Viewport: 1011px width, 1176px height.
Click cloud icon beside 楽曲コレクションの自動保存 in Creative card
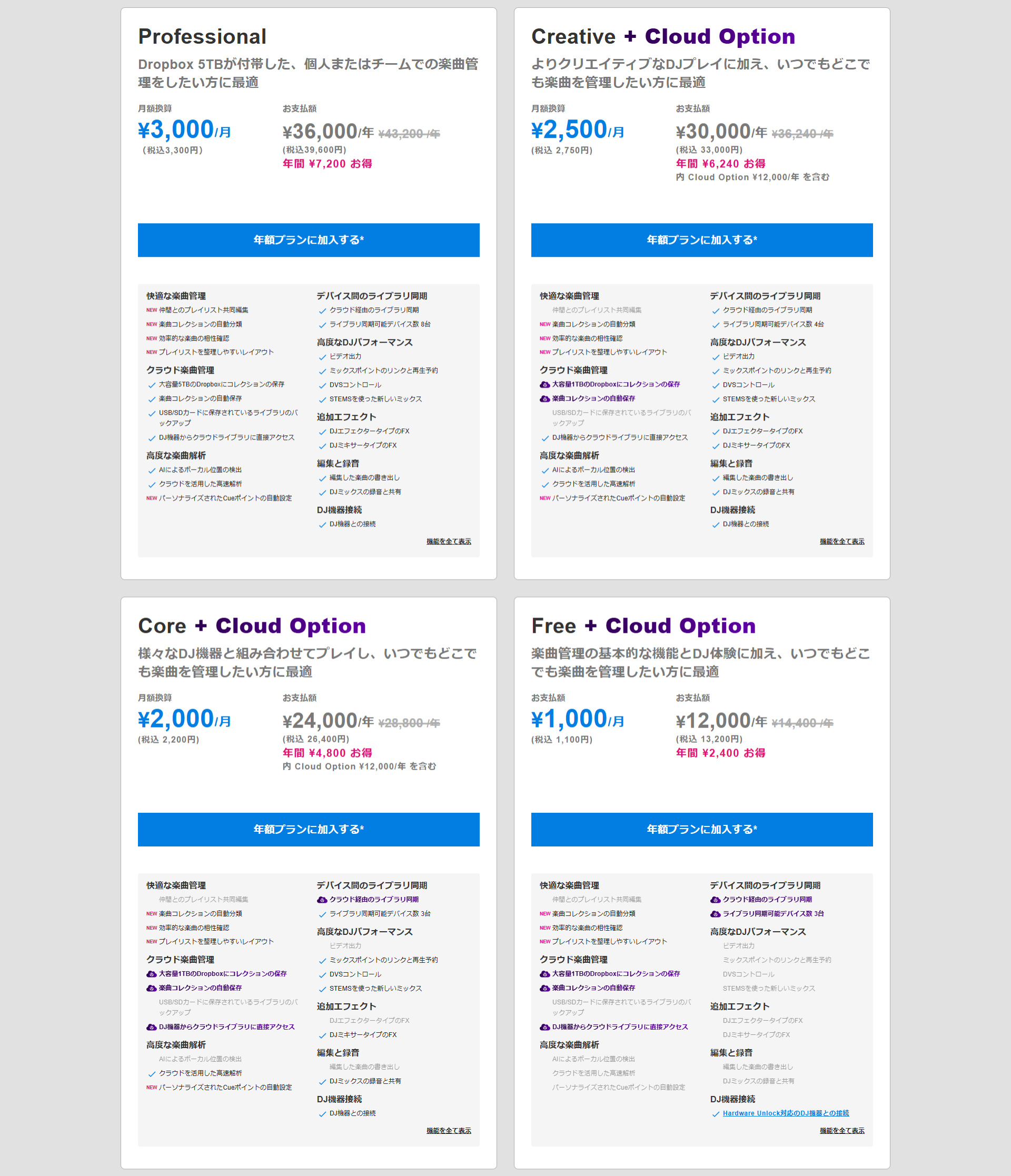click(544, 399)
